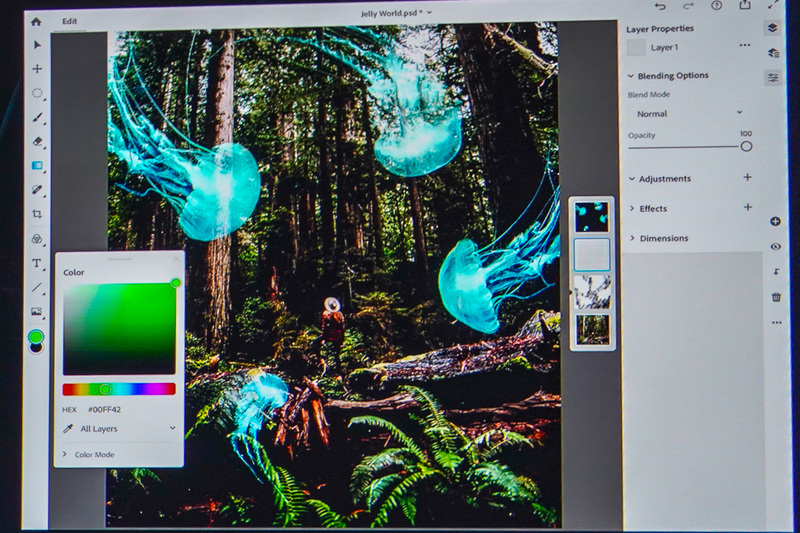Click the black background color swatch
The height and width of the screenshot is (533, 800).
tap(36, 349)
